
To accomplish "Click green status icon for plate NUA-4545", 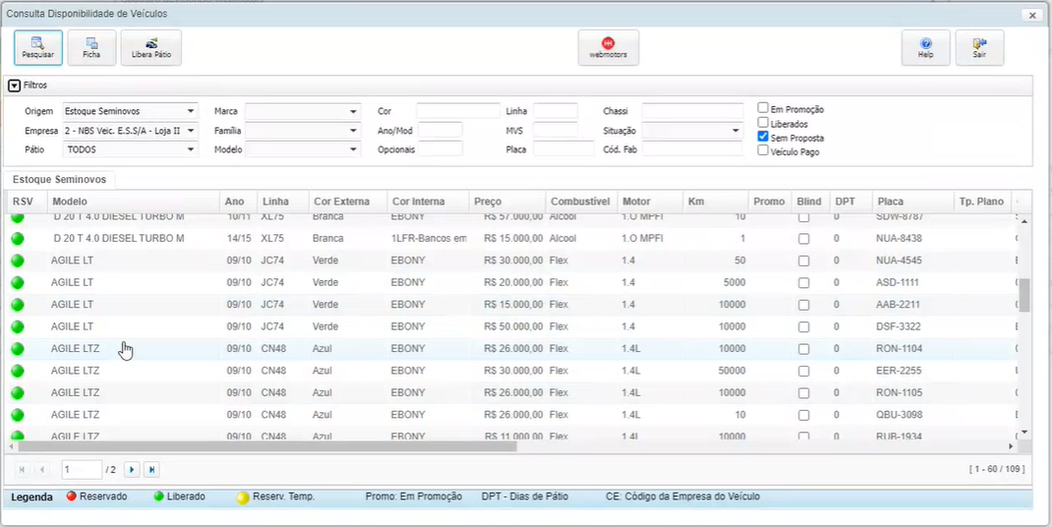I will point(17,260).
